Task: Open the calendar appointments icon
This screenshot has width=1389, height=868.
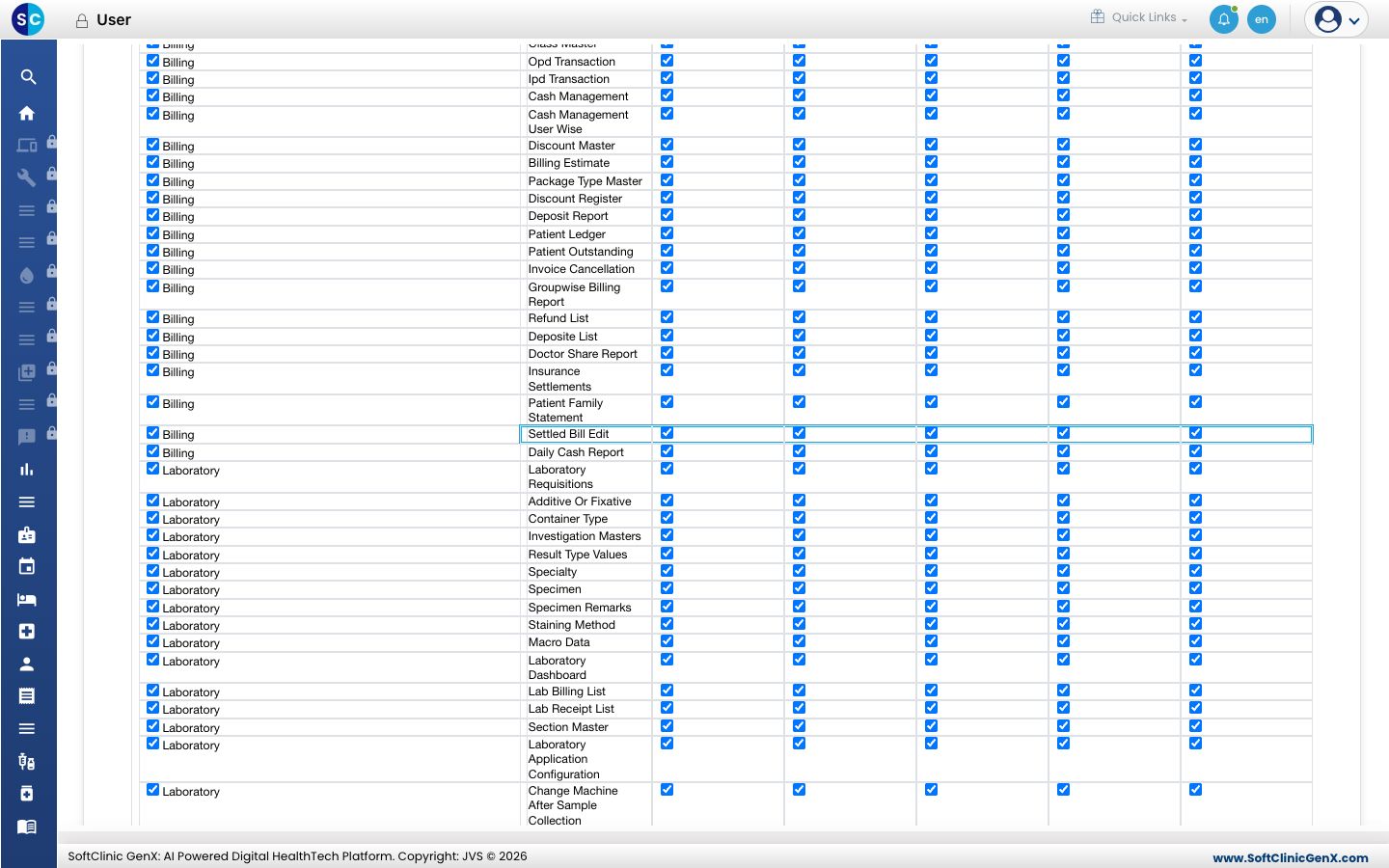Action: [x=27, y=566]
